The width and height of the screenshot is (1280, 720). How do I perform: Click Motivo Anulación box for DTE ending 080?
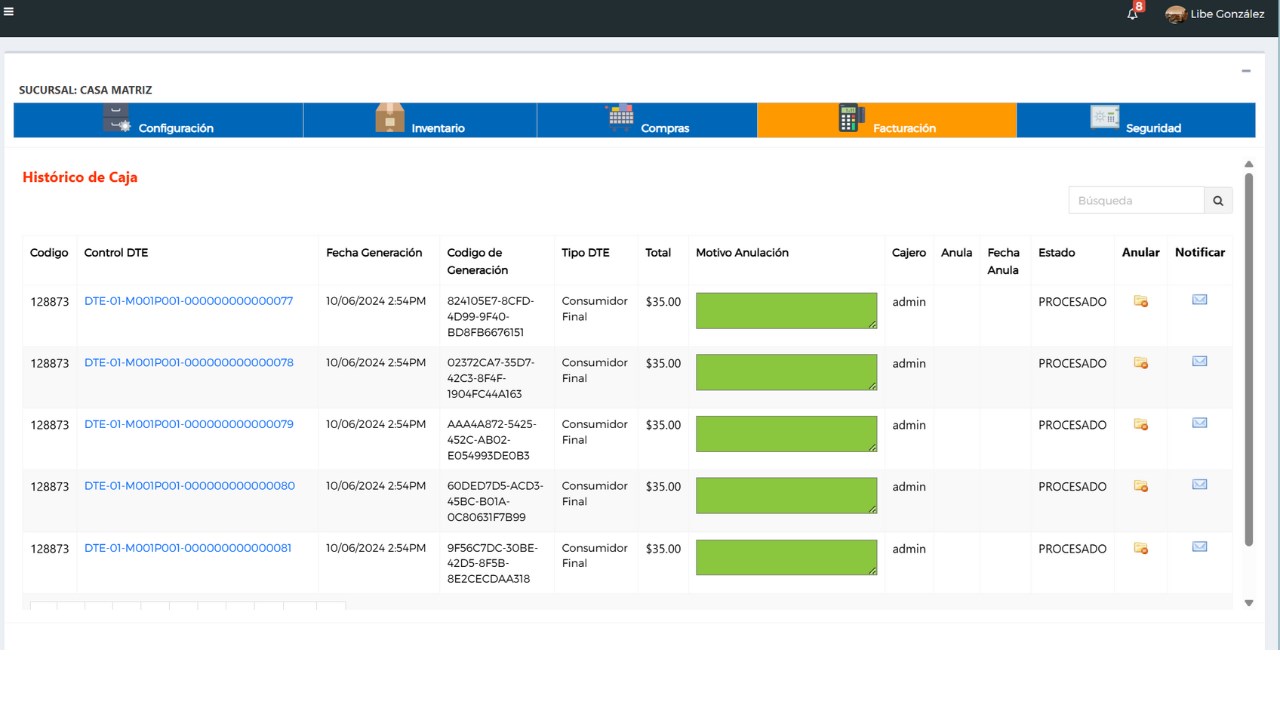(786, 495)
